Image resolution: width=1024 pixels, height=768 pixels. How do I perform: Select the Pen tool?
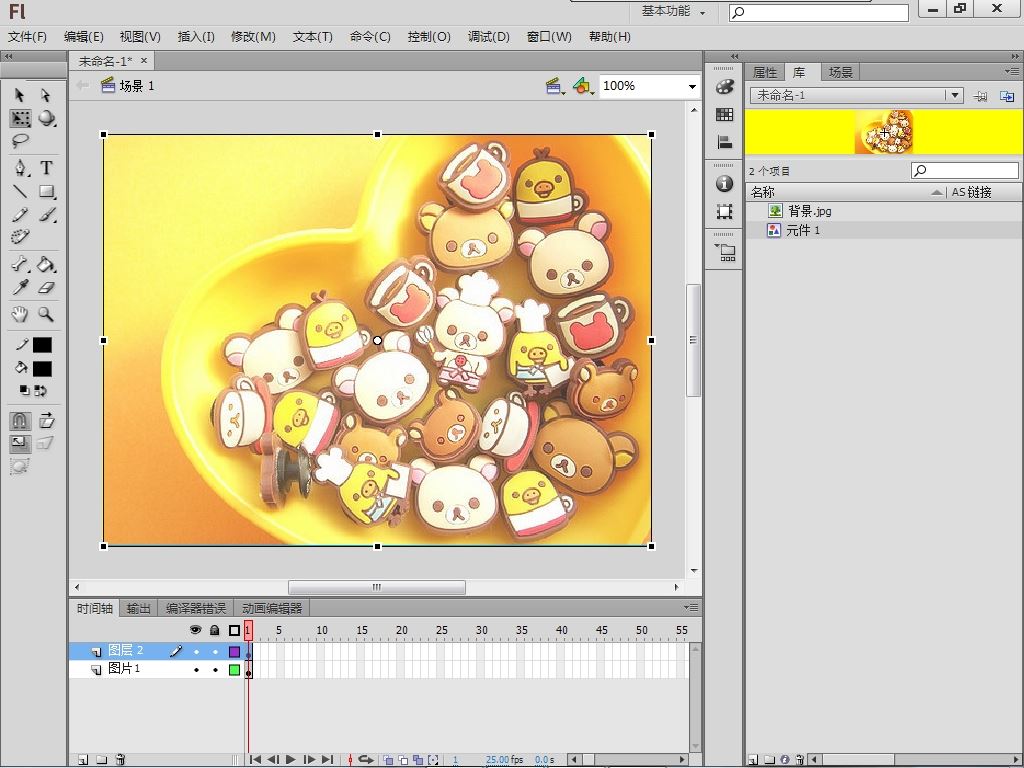[x=20, y=168]
